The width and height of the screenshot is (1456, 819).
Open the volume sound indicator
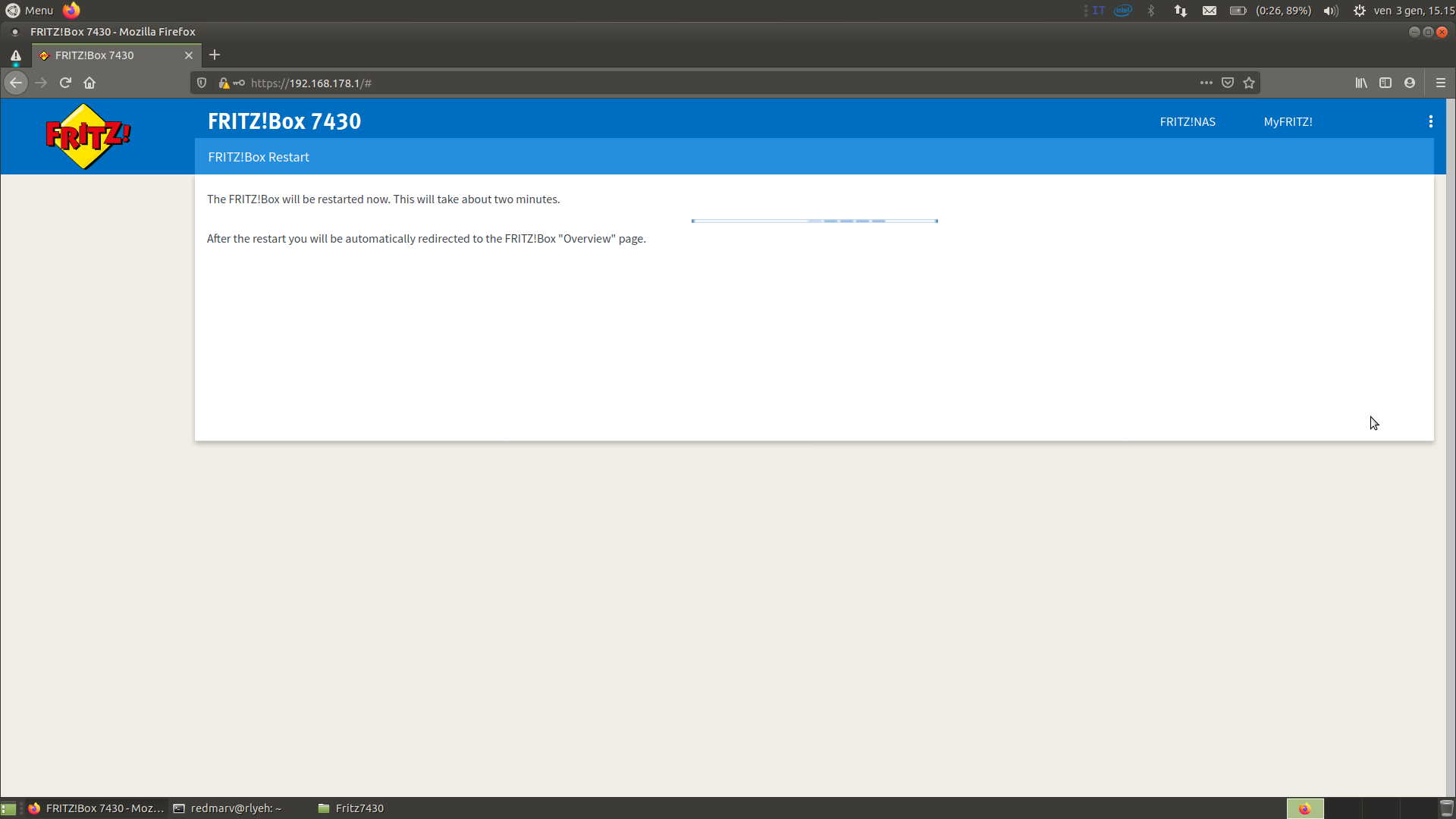pyautogui.click(x=1331, y=11)
